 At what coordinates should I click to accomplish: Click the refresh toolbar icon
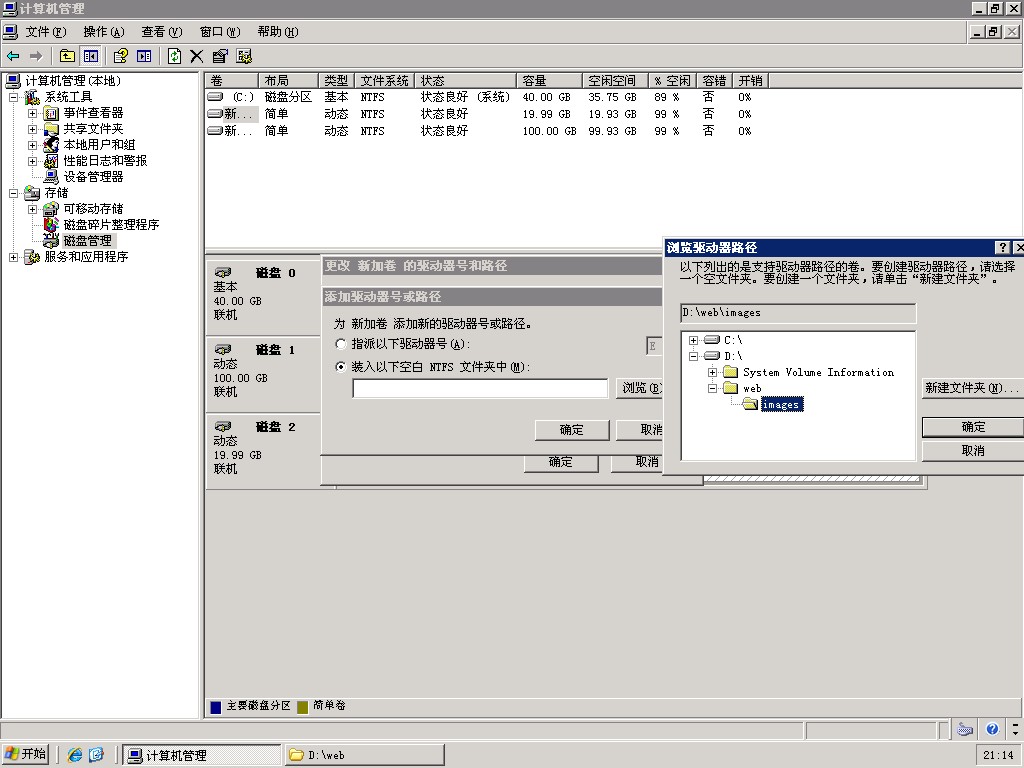[175, 56]
